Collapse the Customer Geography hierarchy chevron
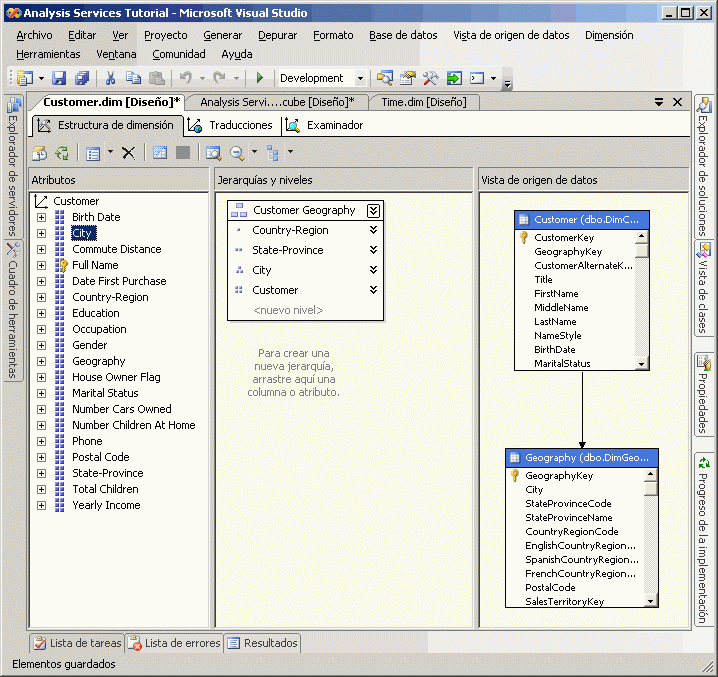The width and height of the screenshot is (718, 677). pyautogui.click(x=374, y=210)
